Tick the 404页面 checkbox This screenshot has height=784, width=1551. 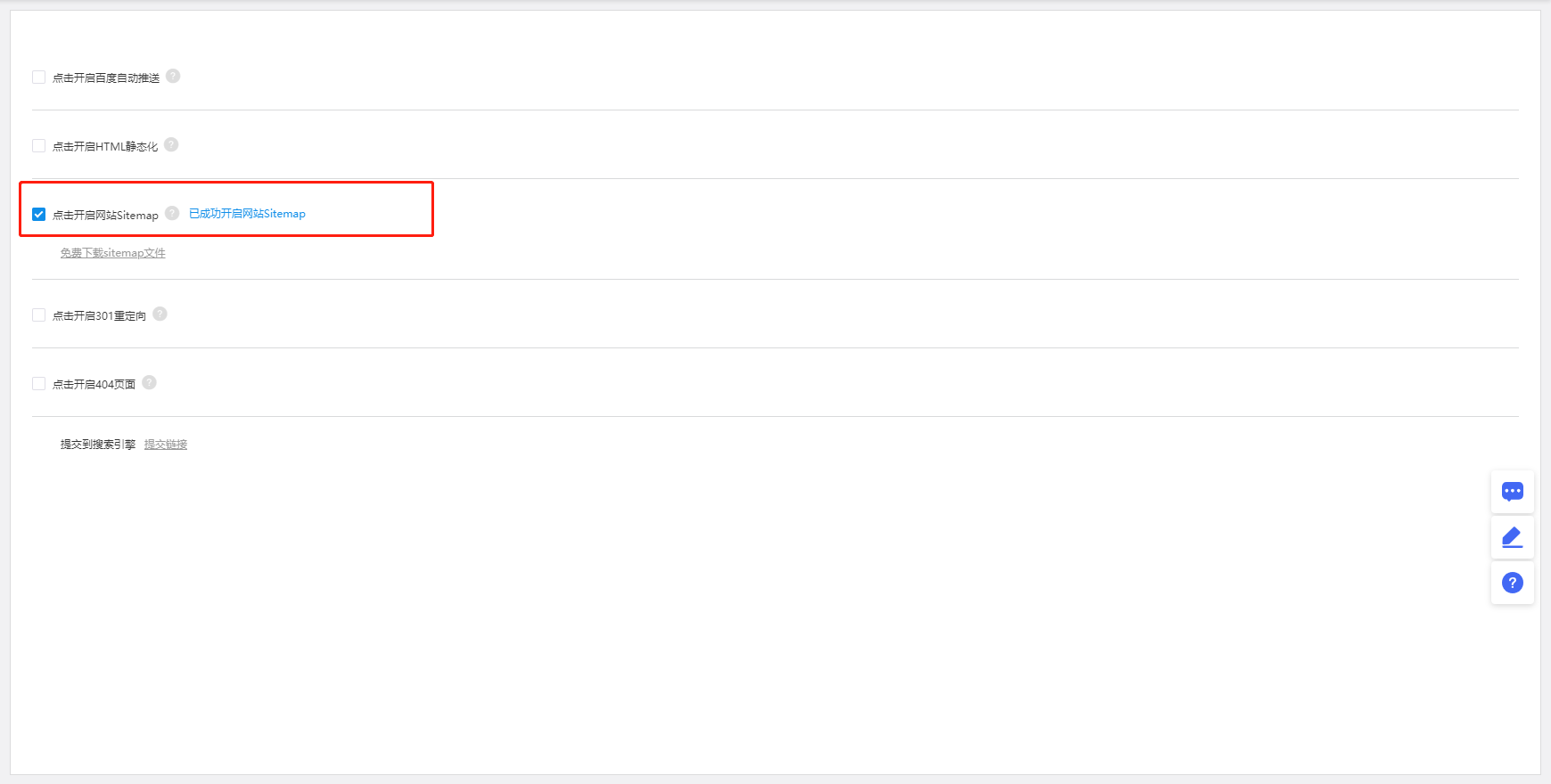[x=39, y=384]
